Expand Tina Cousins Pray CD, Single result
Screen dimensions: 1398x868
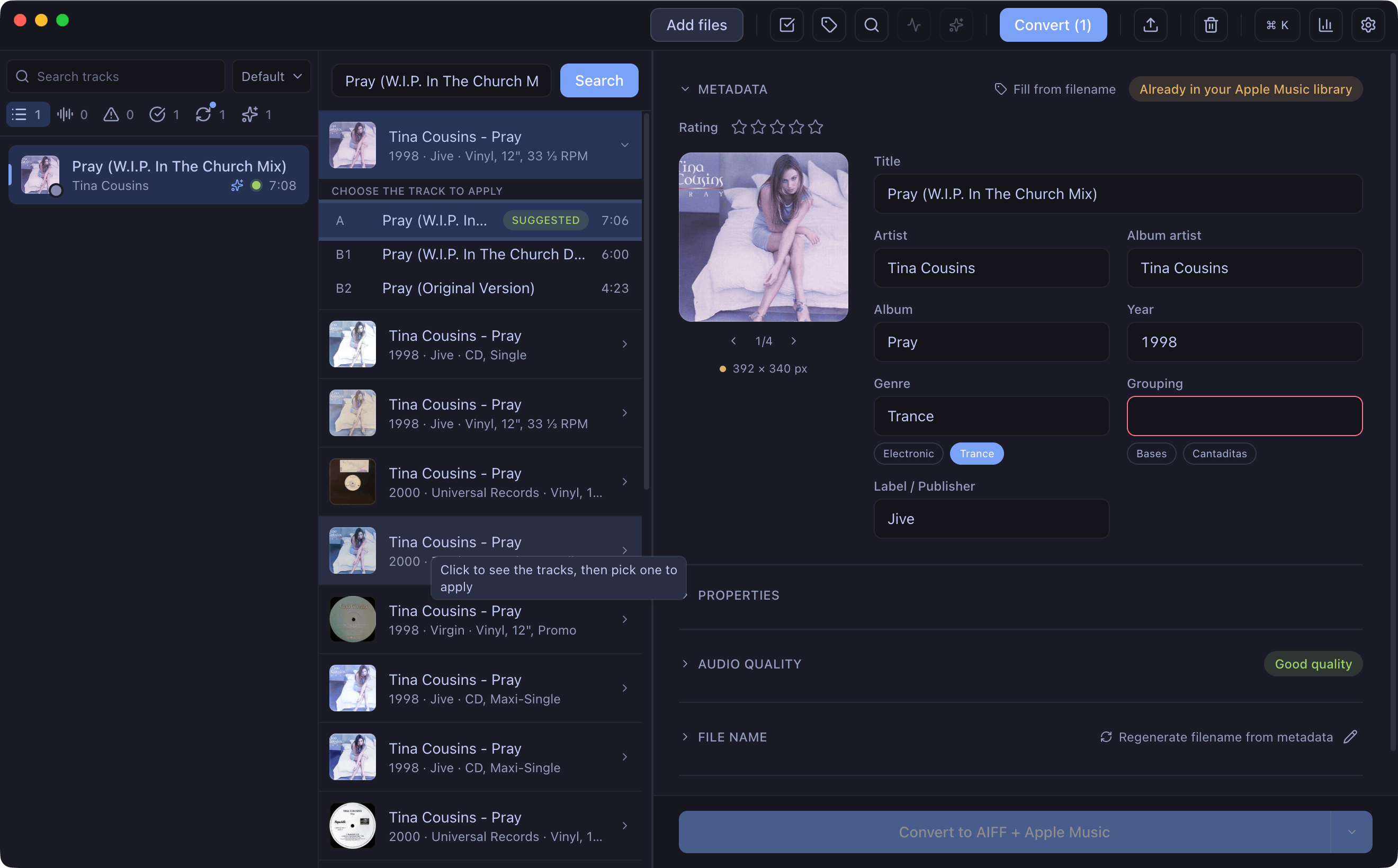tap(480, 345)
